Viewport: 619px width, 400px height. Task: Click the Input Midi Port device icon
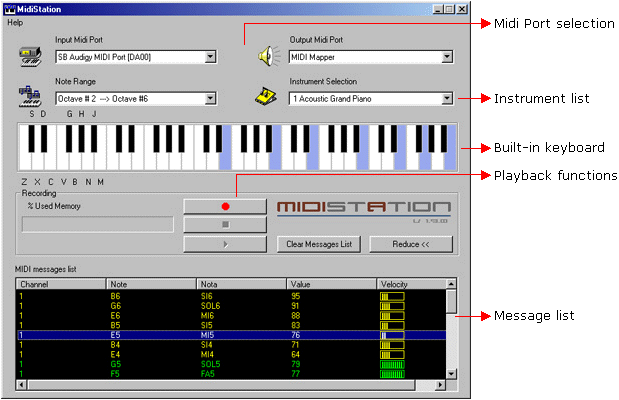pos(29,55)
